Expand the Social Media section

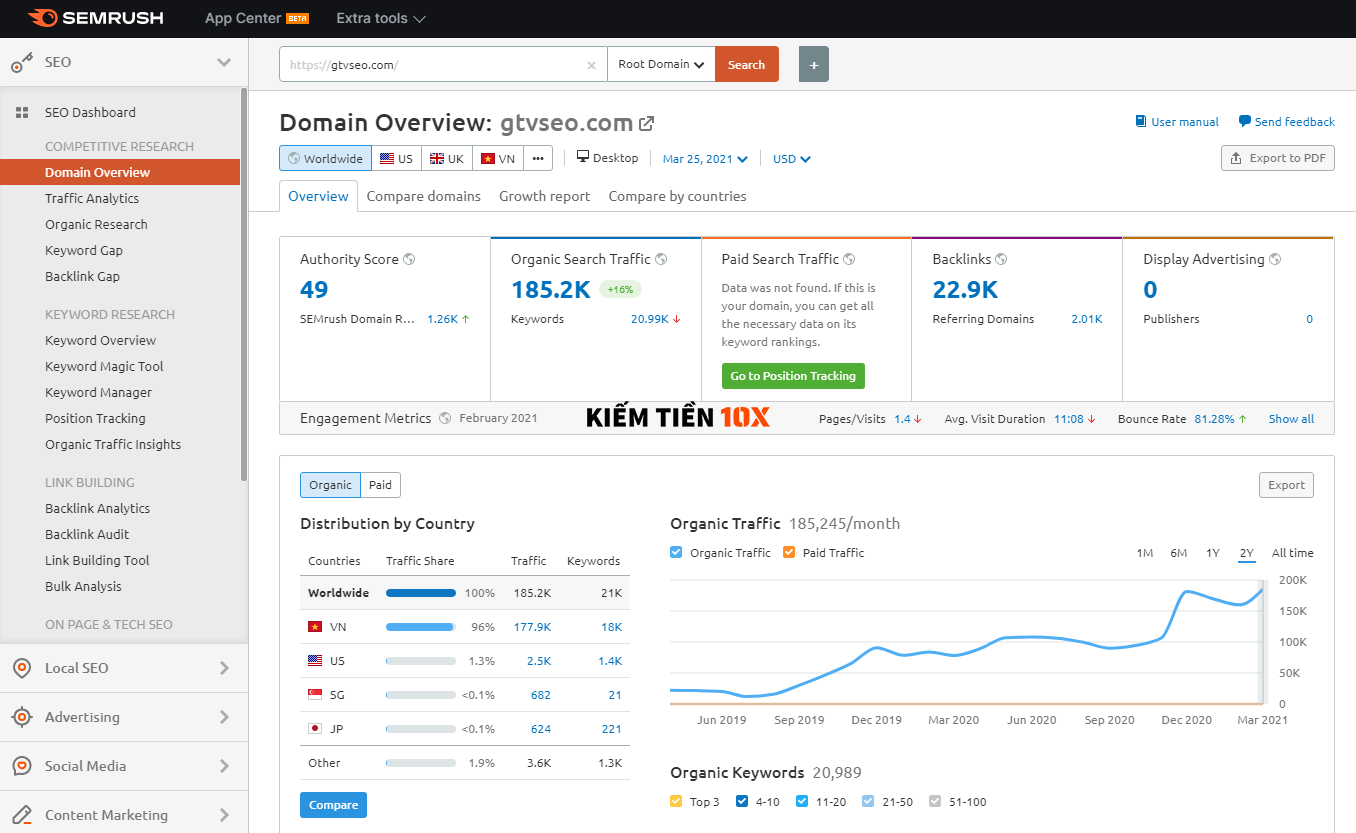click(x=224, y=766)
